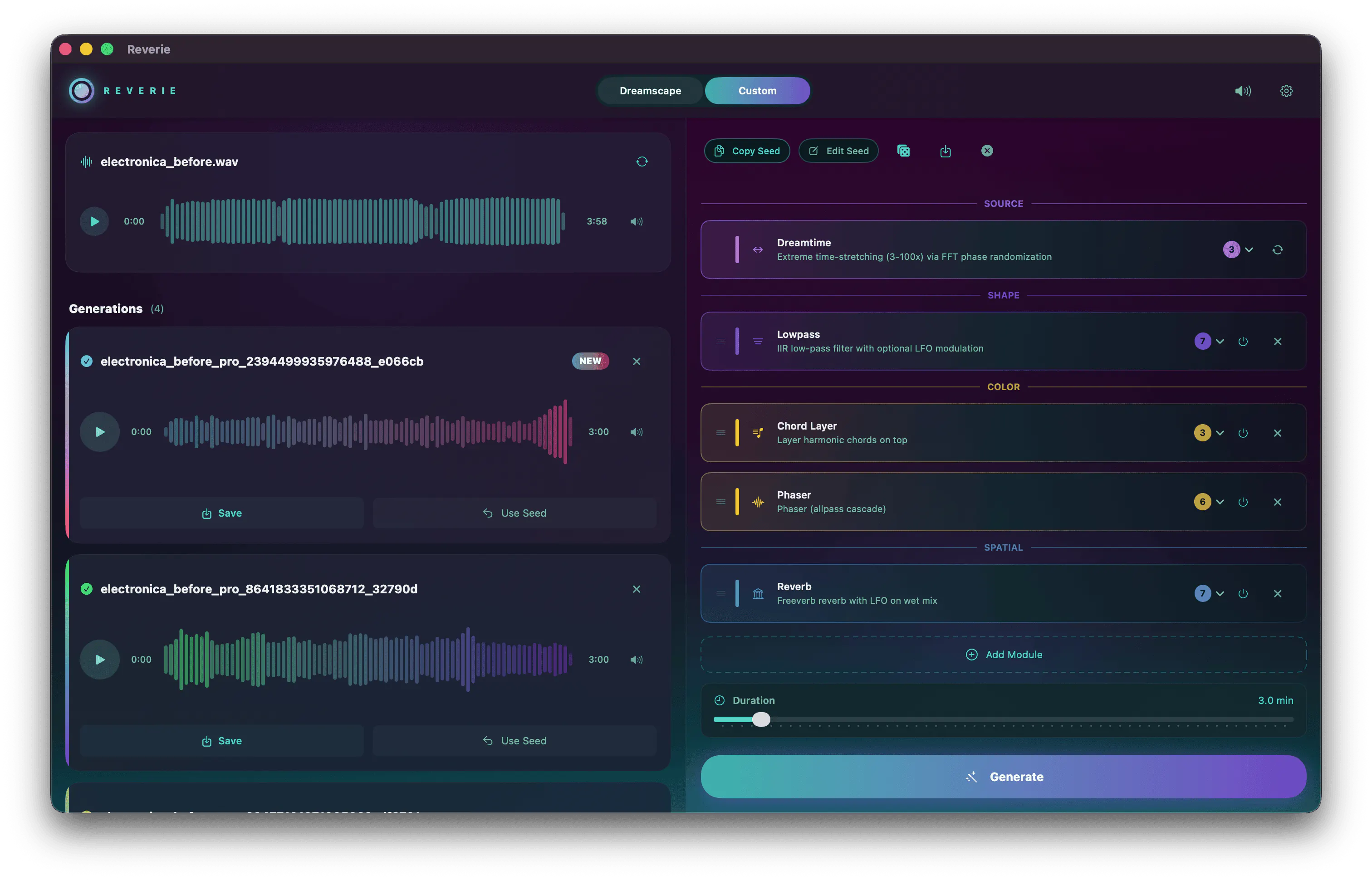Dismiss the e066cb generation card
Screen dimensions: 1372x880
tap(636, 361)
